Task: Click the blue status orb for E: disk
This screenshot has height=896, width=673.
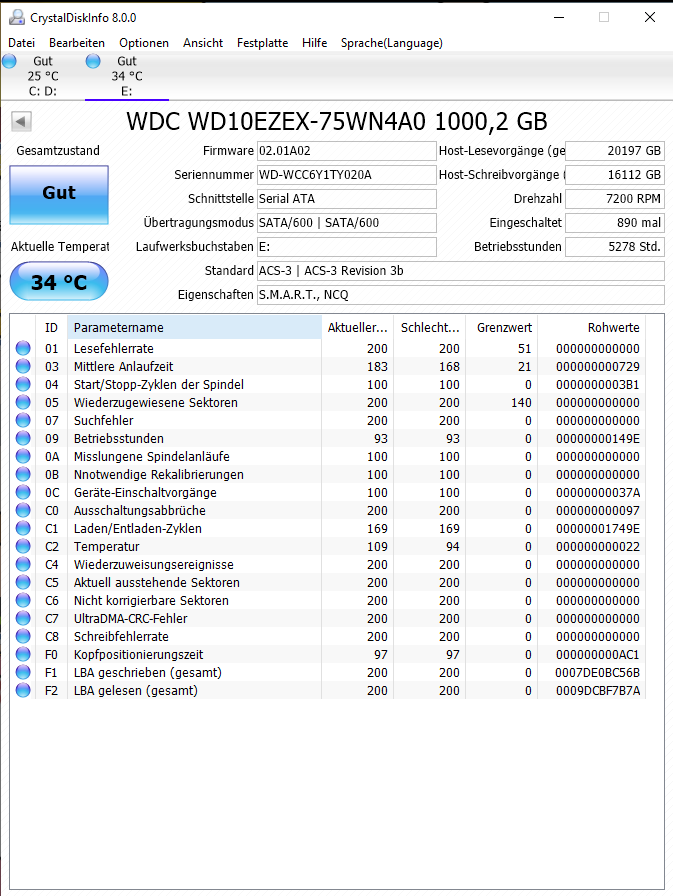Action: click(93, 61)
